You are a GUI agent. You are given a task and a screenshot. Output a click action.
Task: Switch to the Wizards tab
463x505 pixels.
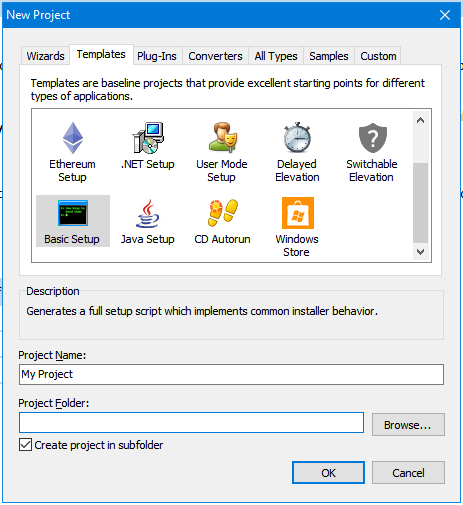tap(45, 56)
